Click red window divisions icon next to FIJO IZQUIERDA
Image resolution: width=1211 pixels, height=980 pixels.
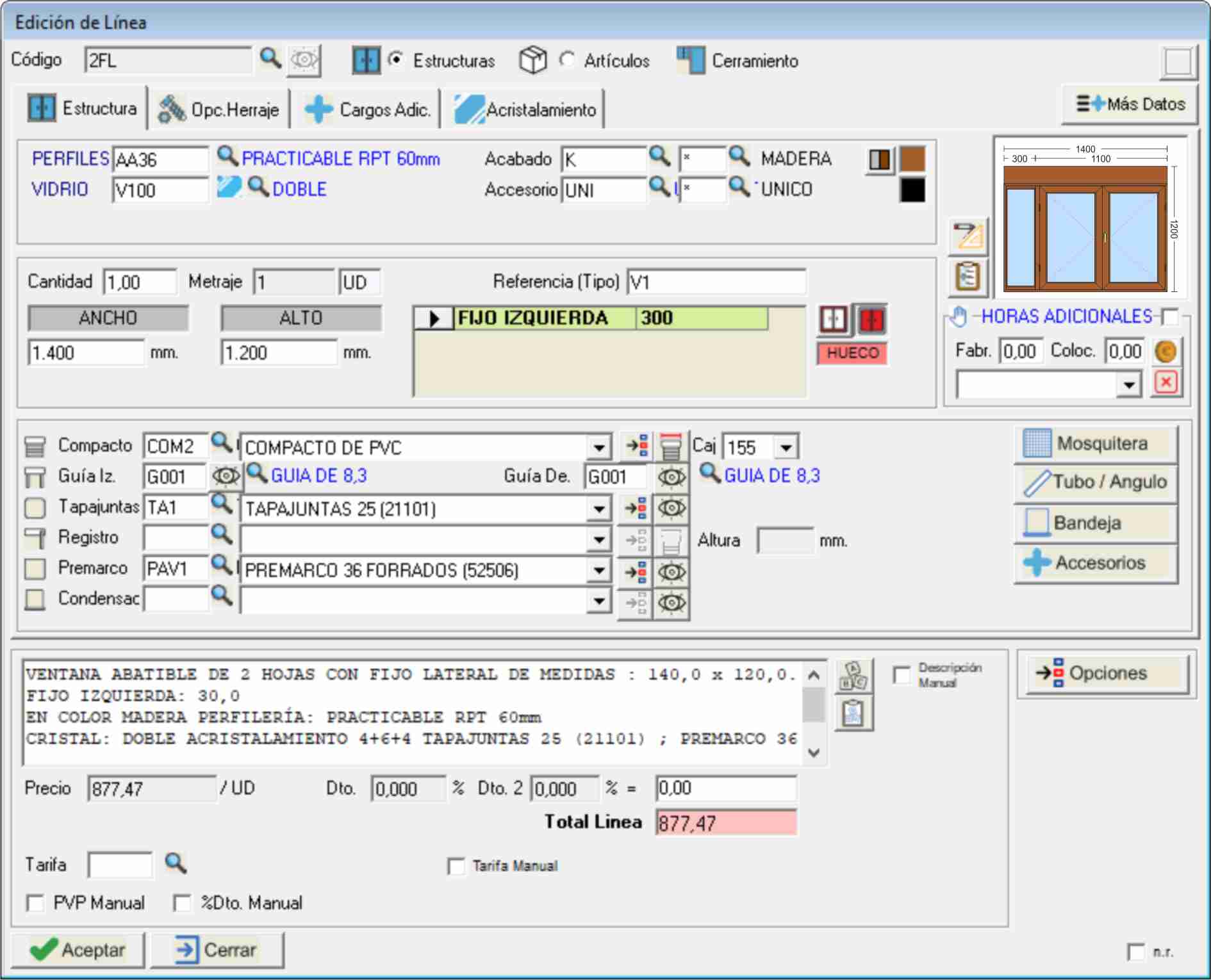[x=871, y=319]
